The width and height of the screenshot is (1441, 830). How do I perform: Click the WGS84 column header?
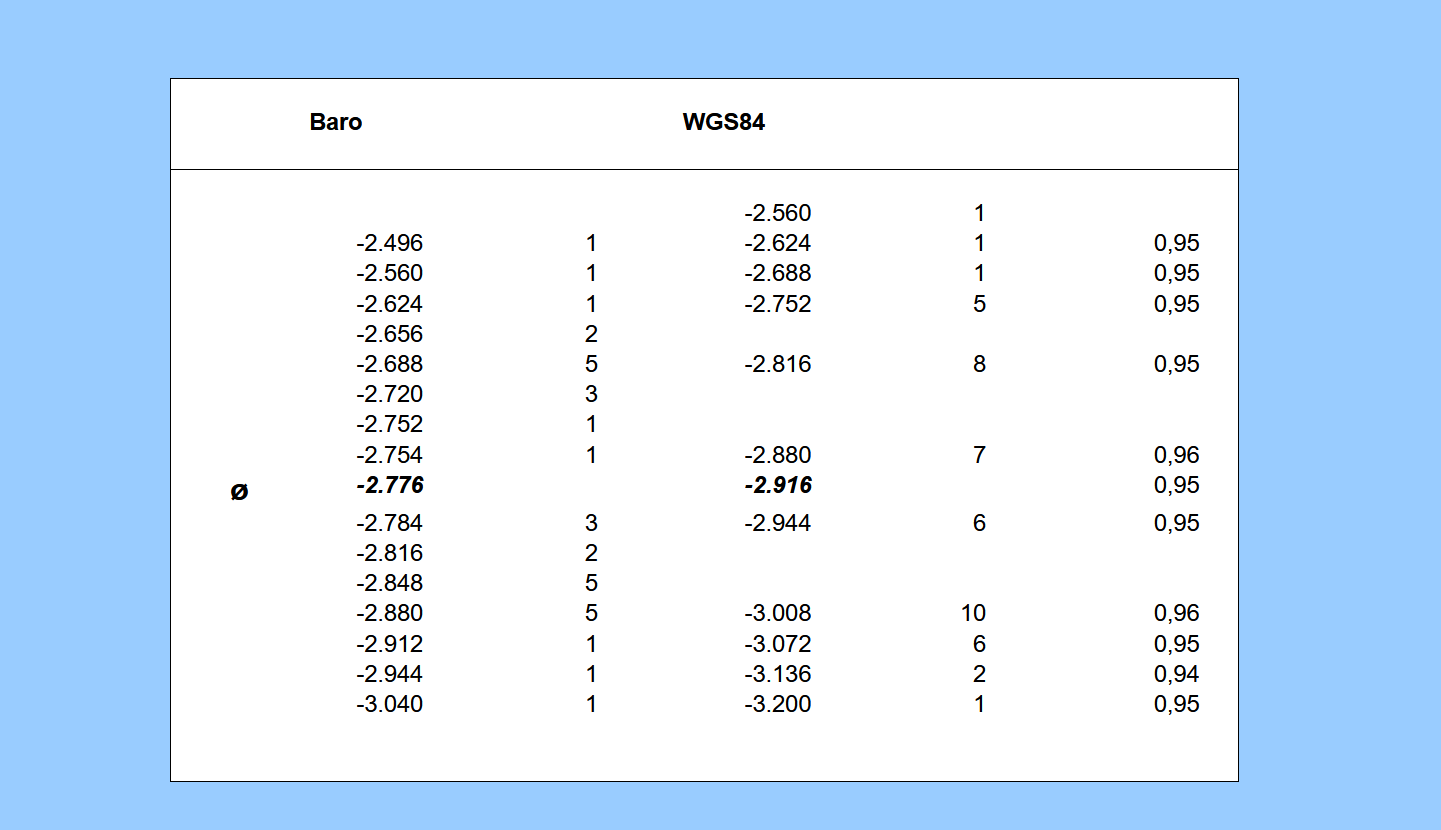[724, 122]
